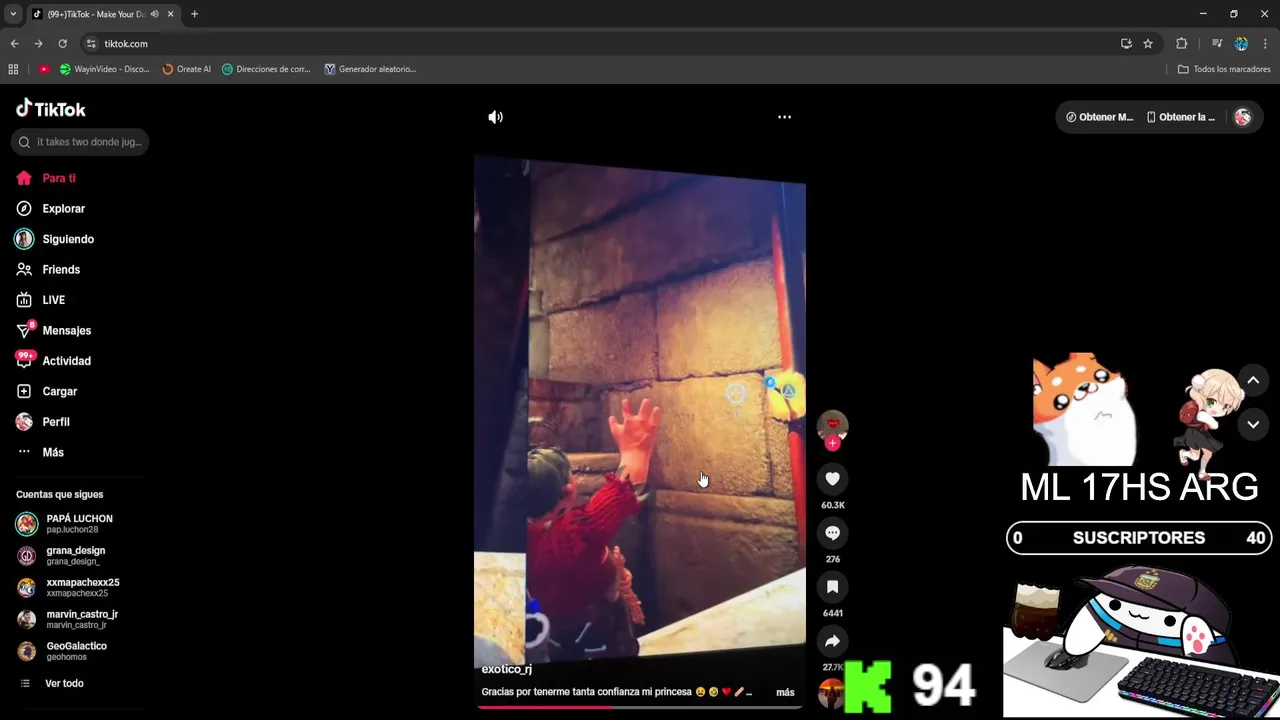Expand followed accounts with Ver todo
Image resolution: width=1280 pixels, height=720 pixels.
click(x=64, y=684)
